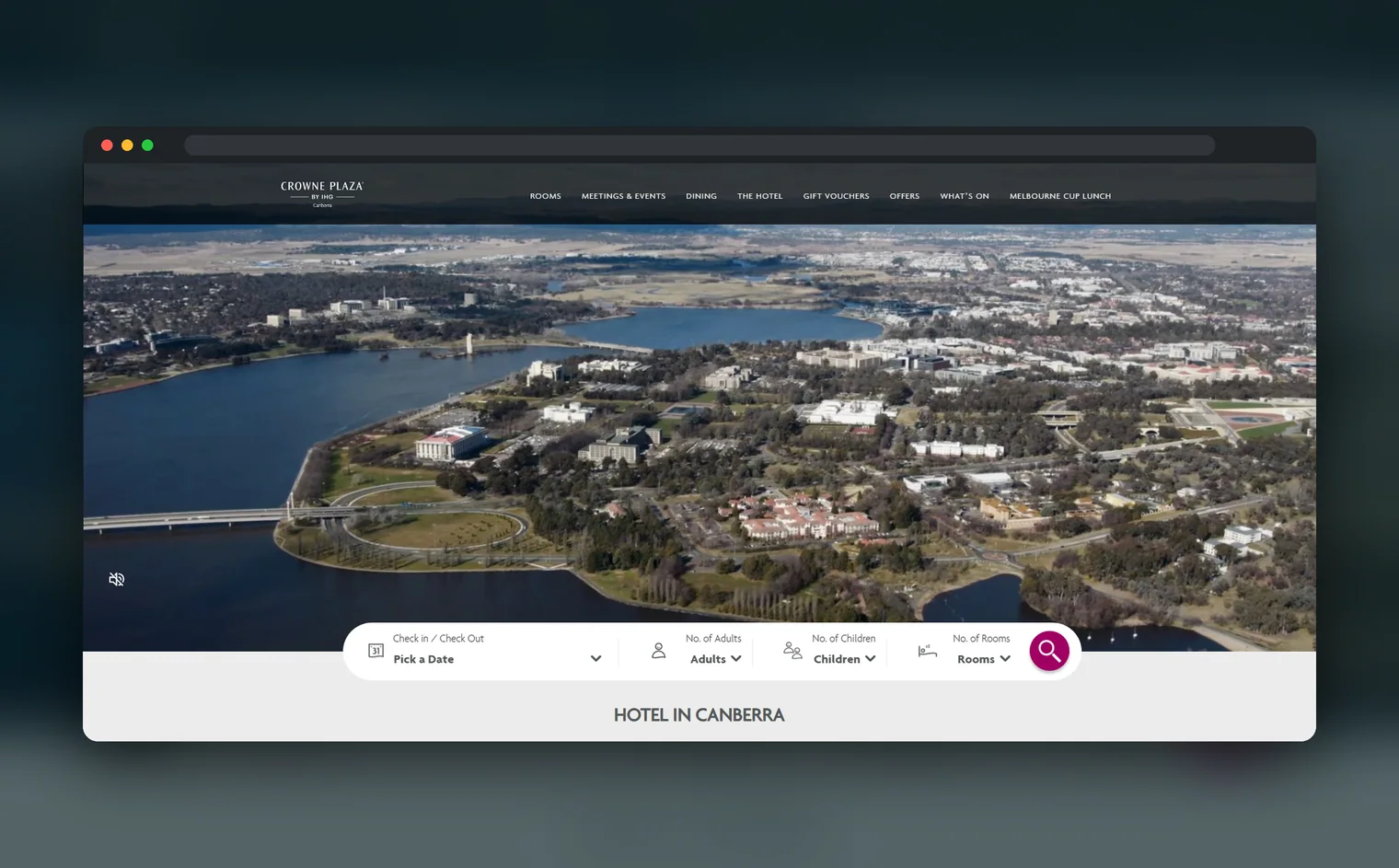View the Offers page

point(905,196)
